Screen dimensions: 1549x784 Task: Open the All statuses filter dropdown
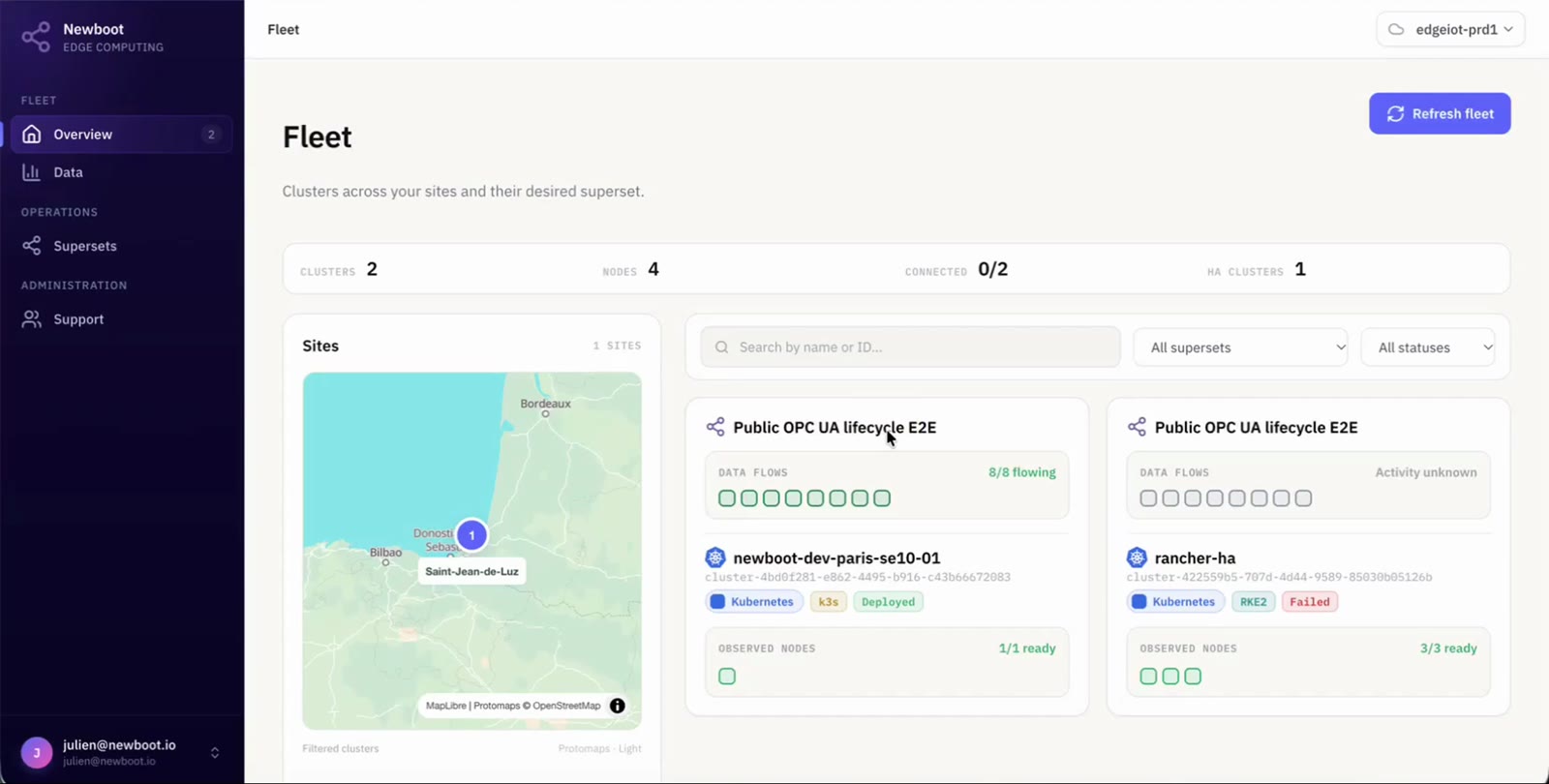(1428, 347)
